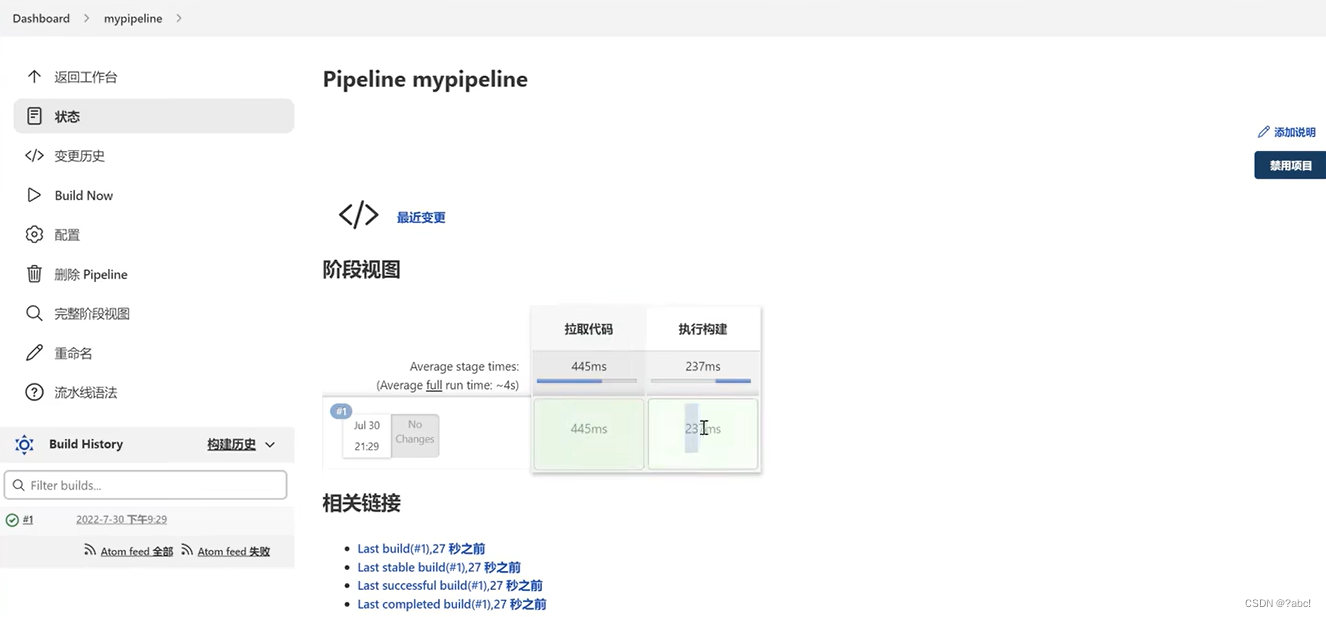Expand the Dashboard breadcrumb chevron

tap(85, 18)
